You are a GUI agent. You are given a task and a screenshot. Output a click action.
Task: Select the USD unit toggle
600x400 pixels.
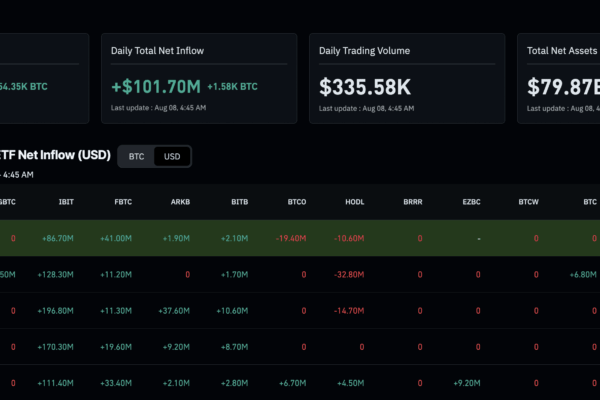click(x=172, y=157)
